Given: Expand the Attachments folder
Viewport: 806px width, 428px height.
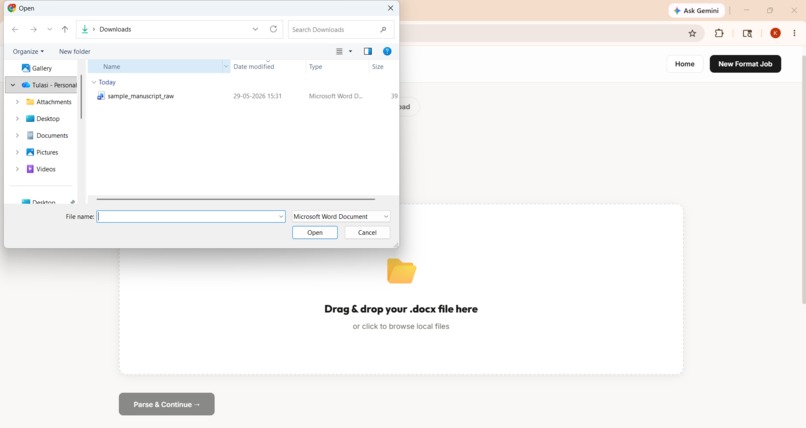Looking at the screenshot, I should point(17,102).
